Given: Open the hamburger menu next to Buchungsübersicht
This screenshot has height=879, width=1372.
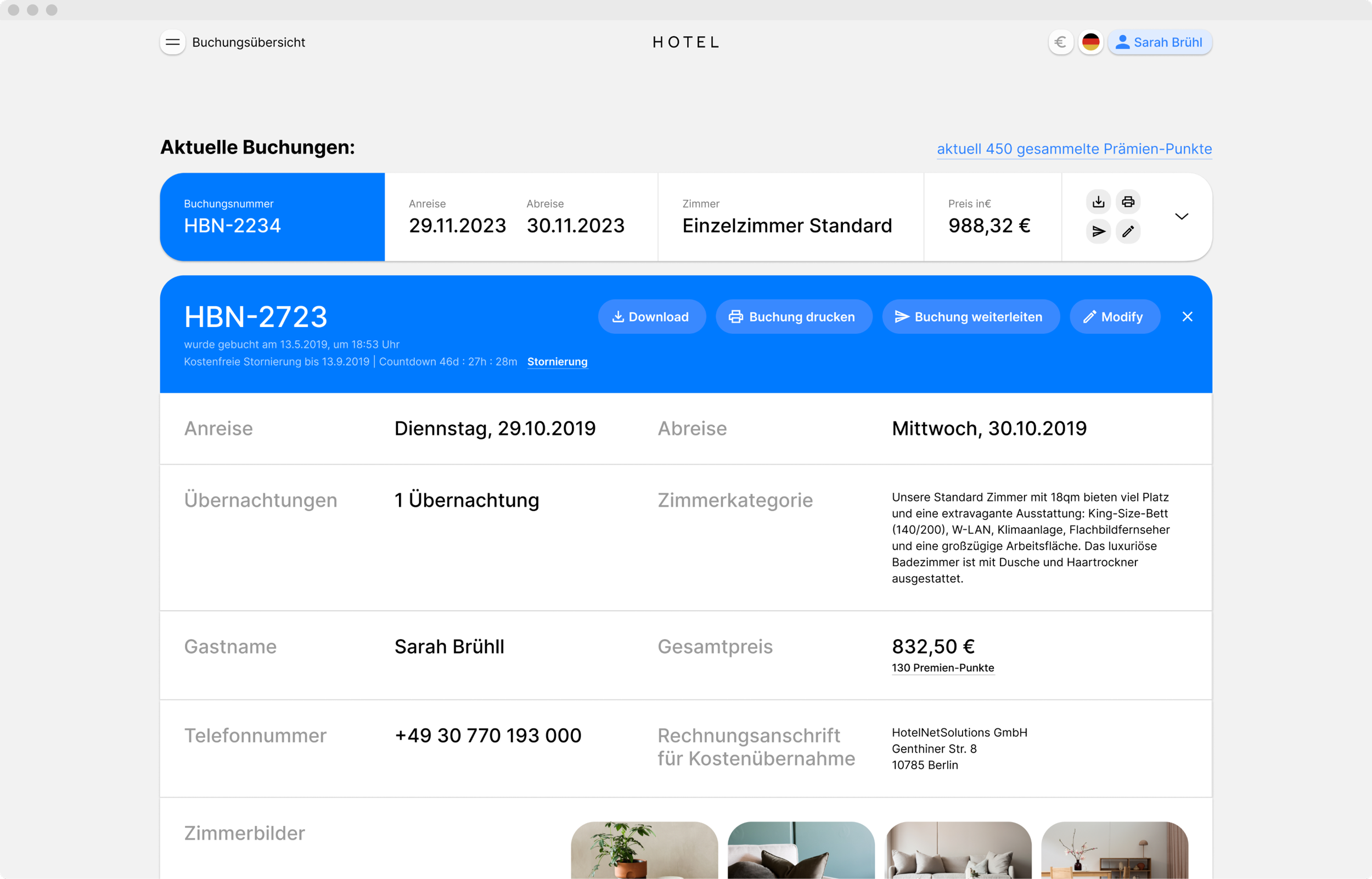Looking at the screenshot, I should pos(172,42).
